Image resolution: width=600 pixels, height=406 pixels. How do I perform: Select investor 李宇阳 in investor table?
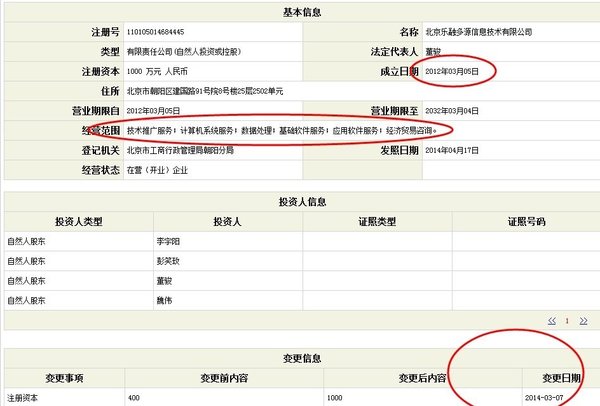(168, 241)
